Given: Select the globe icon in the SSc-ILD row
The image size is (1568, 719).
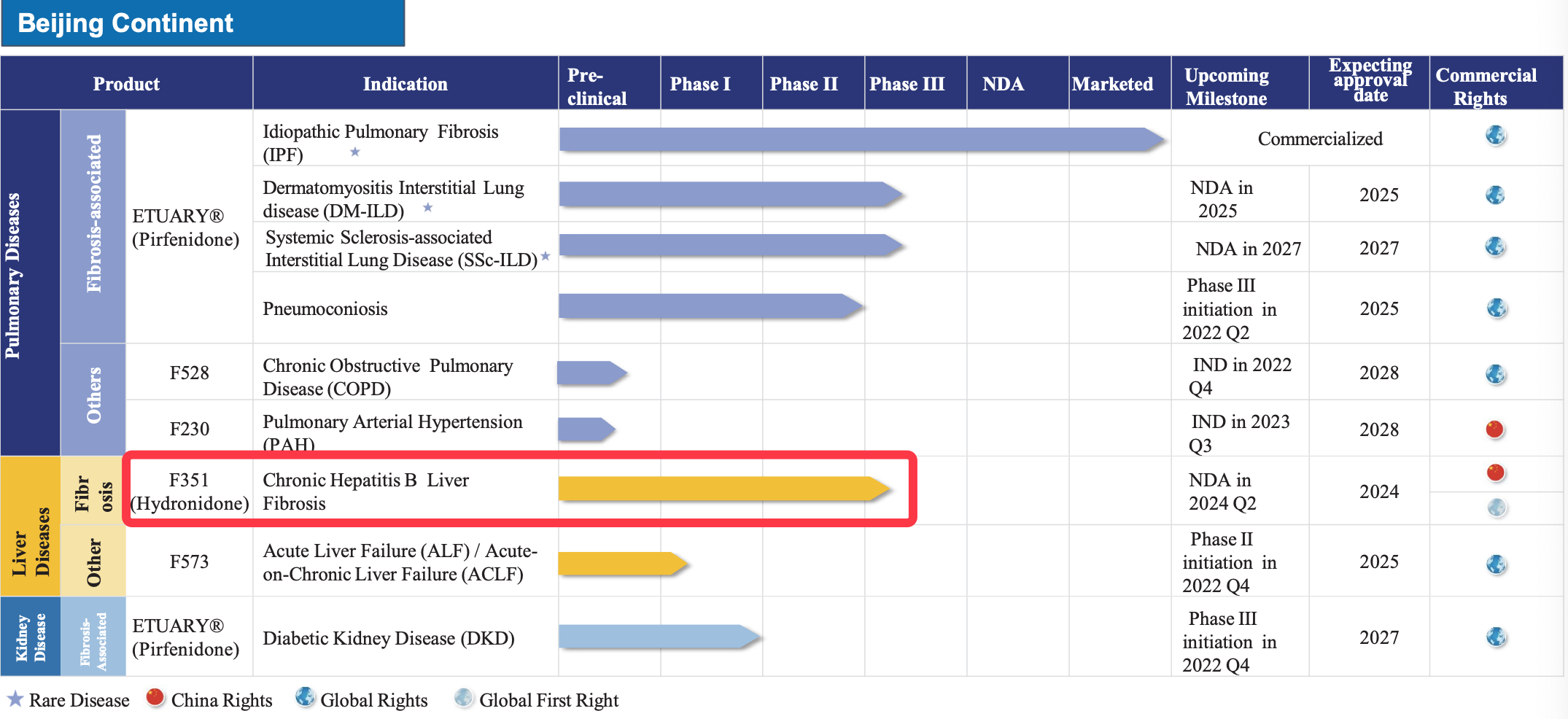Looking at the screenshot, I should pos(1495,246).
